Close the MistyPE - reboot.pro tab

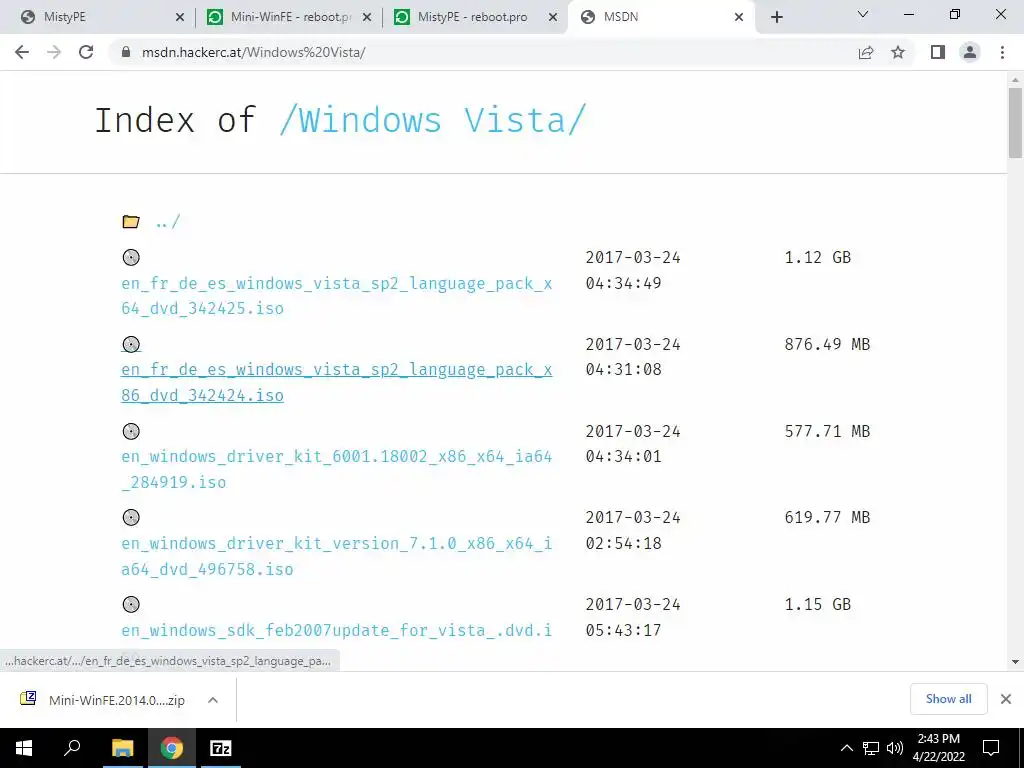pos(553,18)
